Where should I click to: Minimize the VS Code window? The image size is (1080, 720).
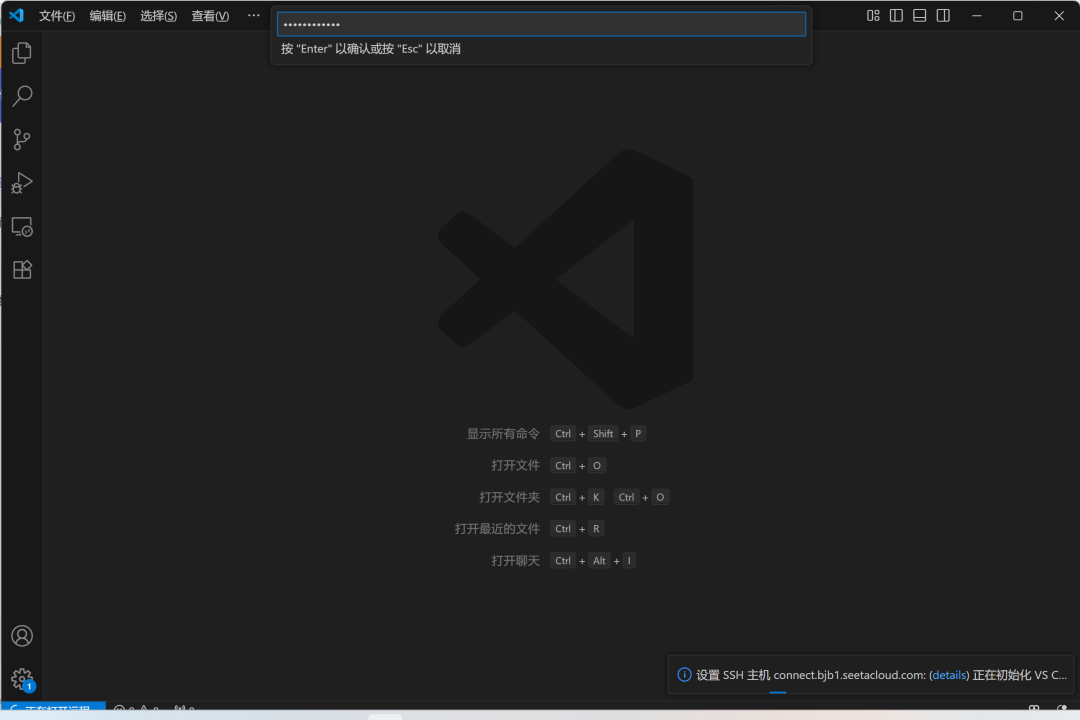[977, 15]
